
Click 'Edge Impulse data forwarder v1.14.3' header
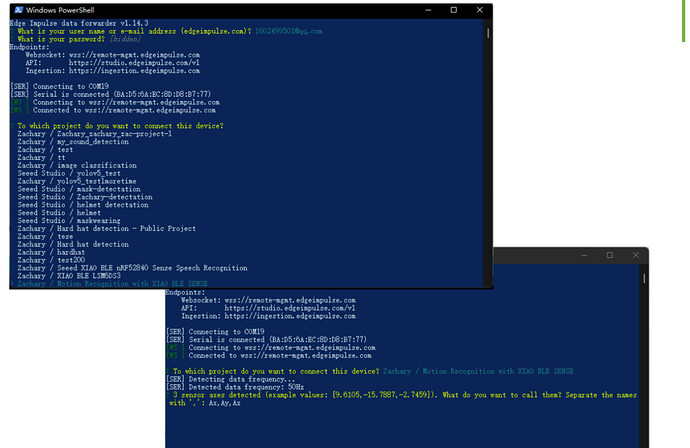(79, 23)
